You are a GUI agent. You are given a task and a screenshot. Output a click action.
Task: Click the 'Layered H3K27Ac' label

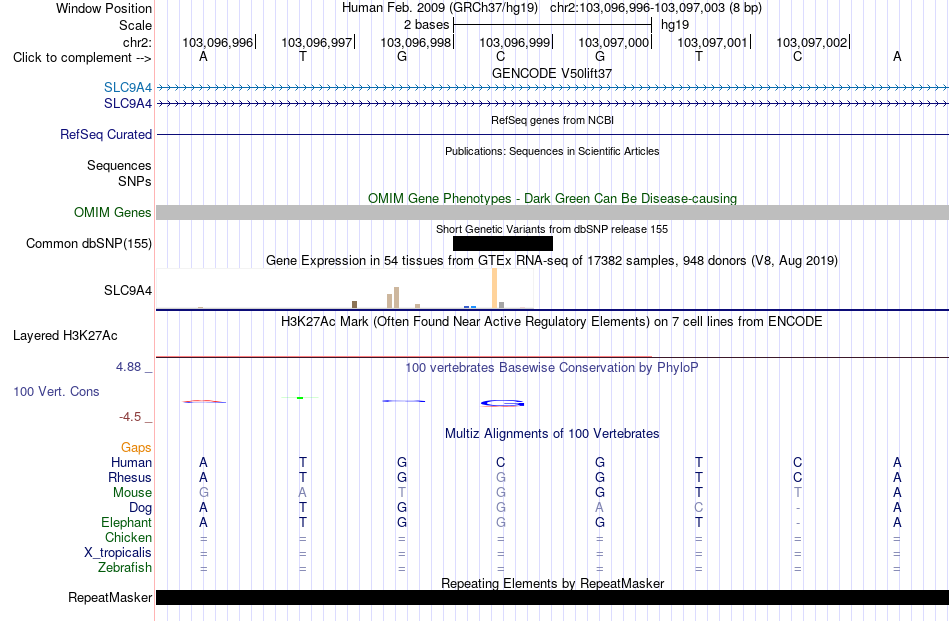point(65,336)
